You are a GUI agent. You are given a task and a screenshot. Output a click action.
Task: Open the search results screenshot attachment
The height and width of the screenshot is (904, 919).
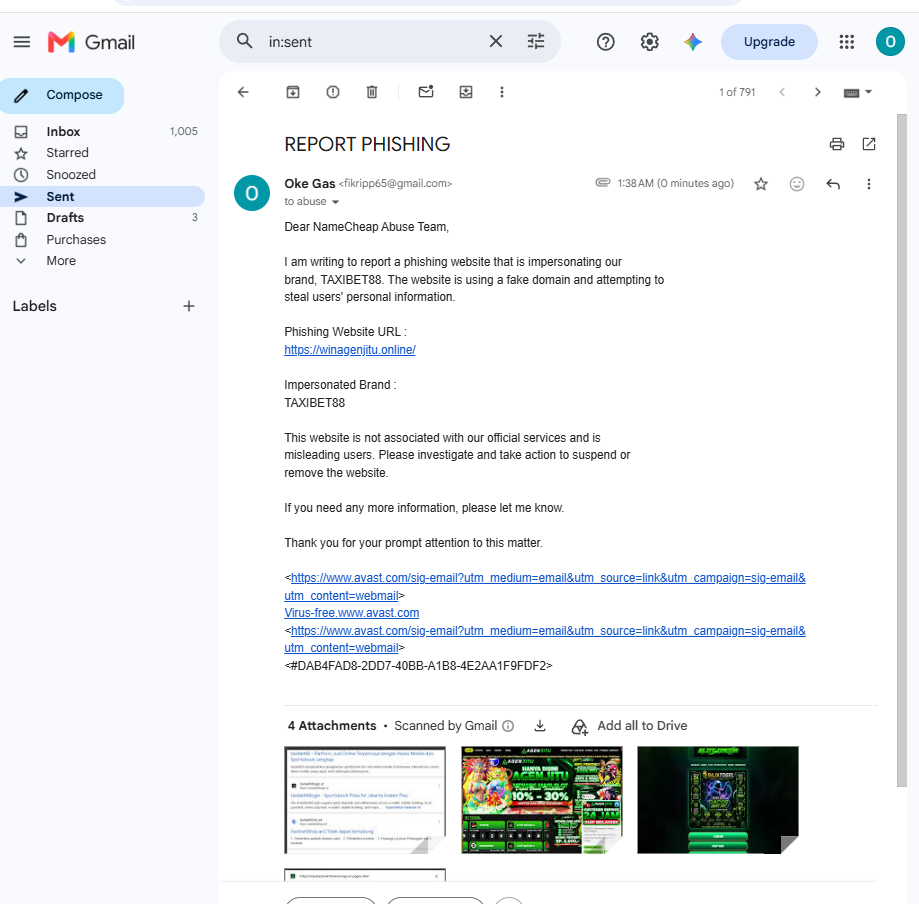point(365,800)
